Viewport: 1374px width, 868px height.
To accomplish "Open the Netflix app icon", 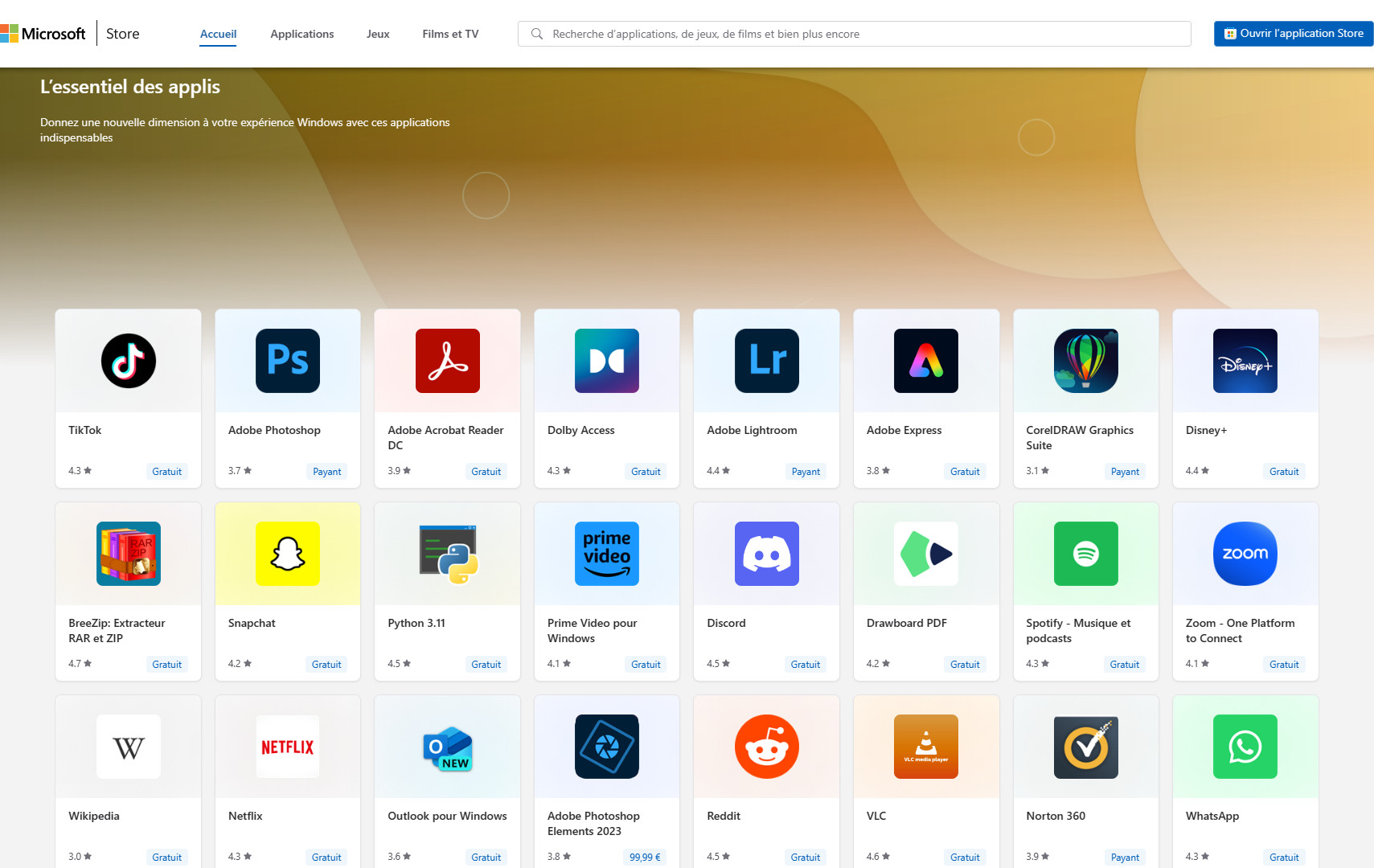I will pyautogui.click(x=288, y=747).
